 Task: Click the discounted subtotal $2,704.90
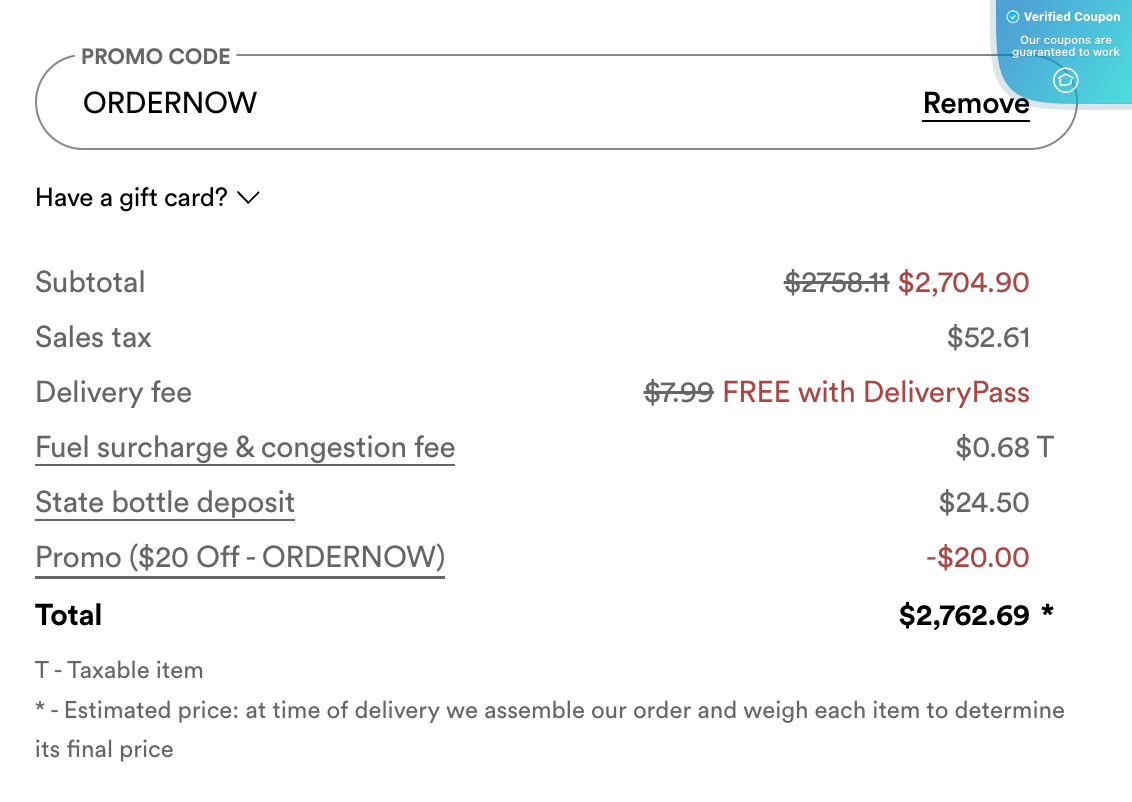pos(963,282)
